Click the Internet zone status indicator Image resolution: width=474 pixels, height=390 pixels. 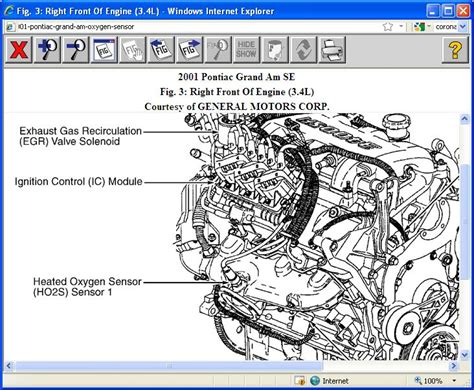point(329,381)
